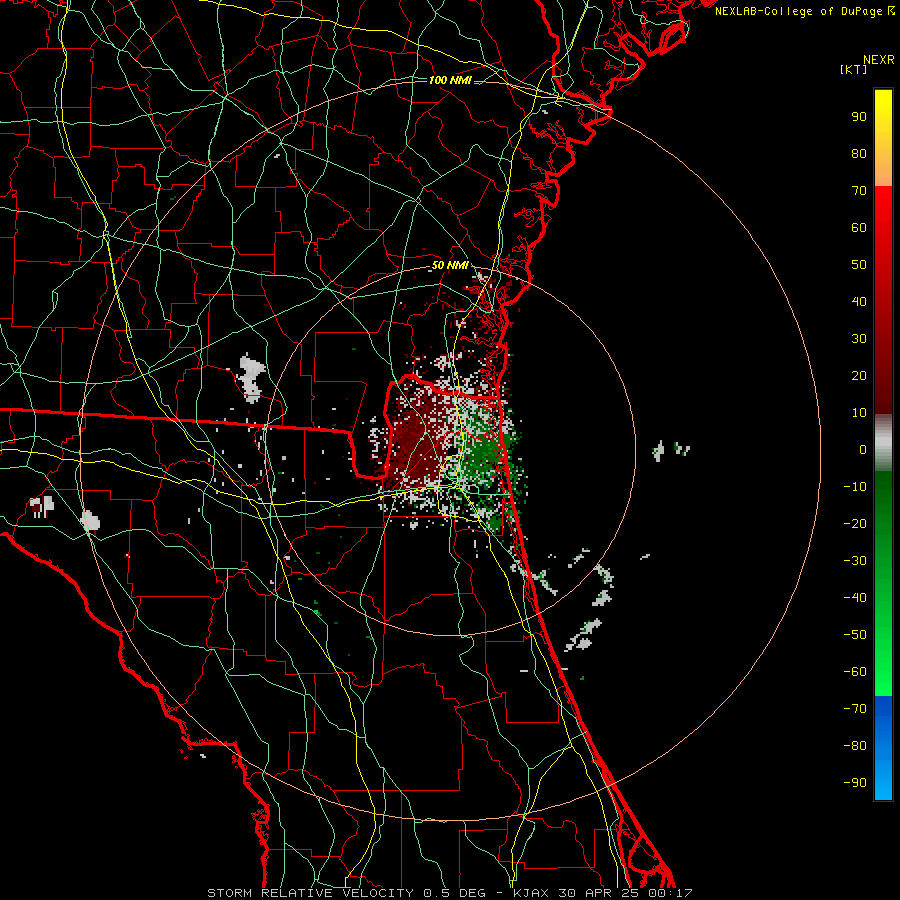Click the -20 value on velocity scale
This screenshot has width=900, height=900.
click(x=855, y=523)
